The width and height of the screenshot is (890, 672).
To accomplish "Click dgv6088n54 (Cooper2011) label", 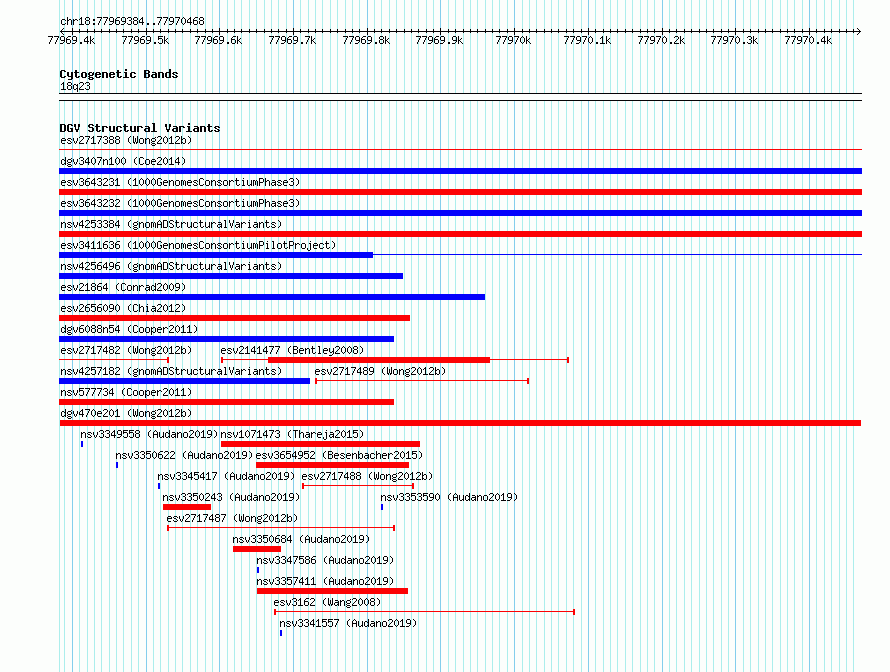I will pyautogui.click(x=129, y=329).
